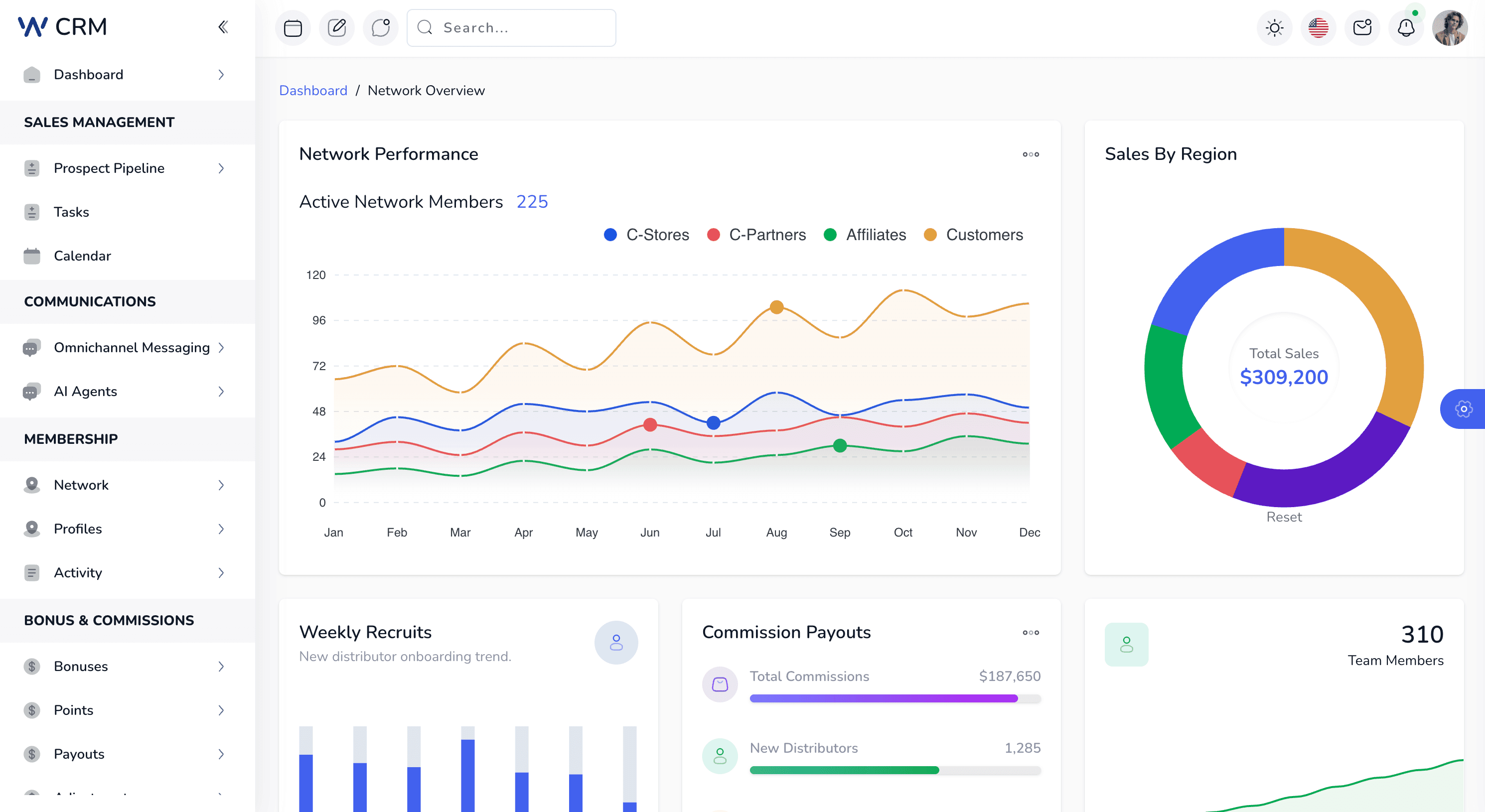Open the Prospect Pipeline sidebar entry

tap(110, 168)
